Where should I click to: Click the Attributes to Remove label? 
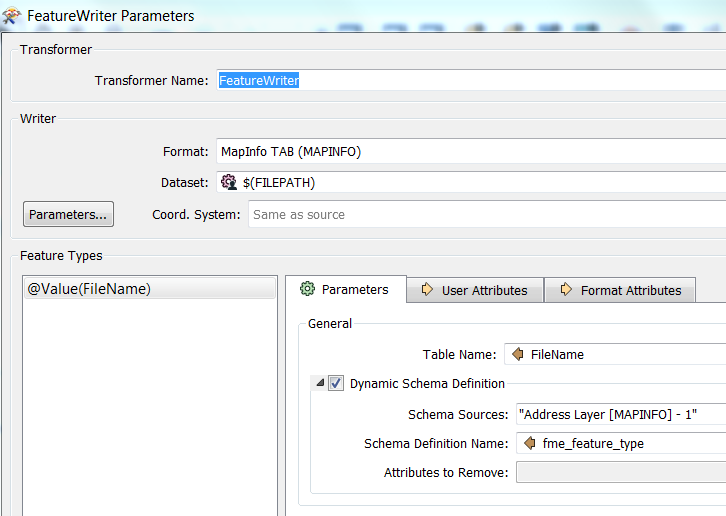pos(446,472)
